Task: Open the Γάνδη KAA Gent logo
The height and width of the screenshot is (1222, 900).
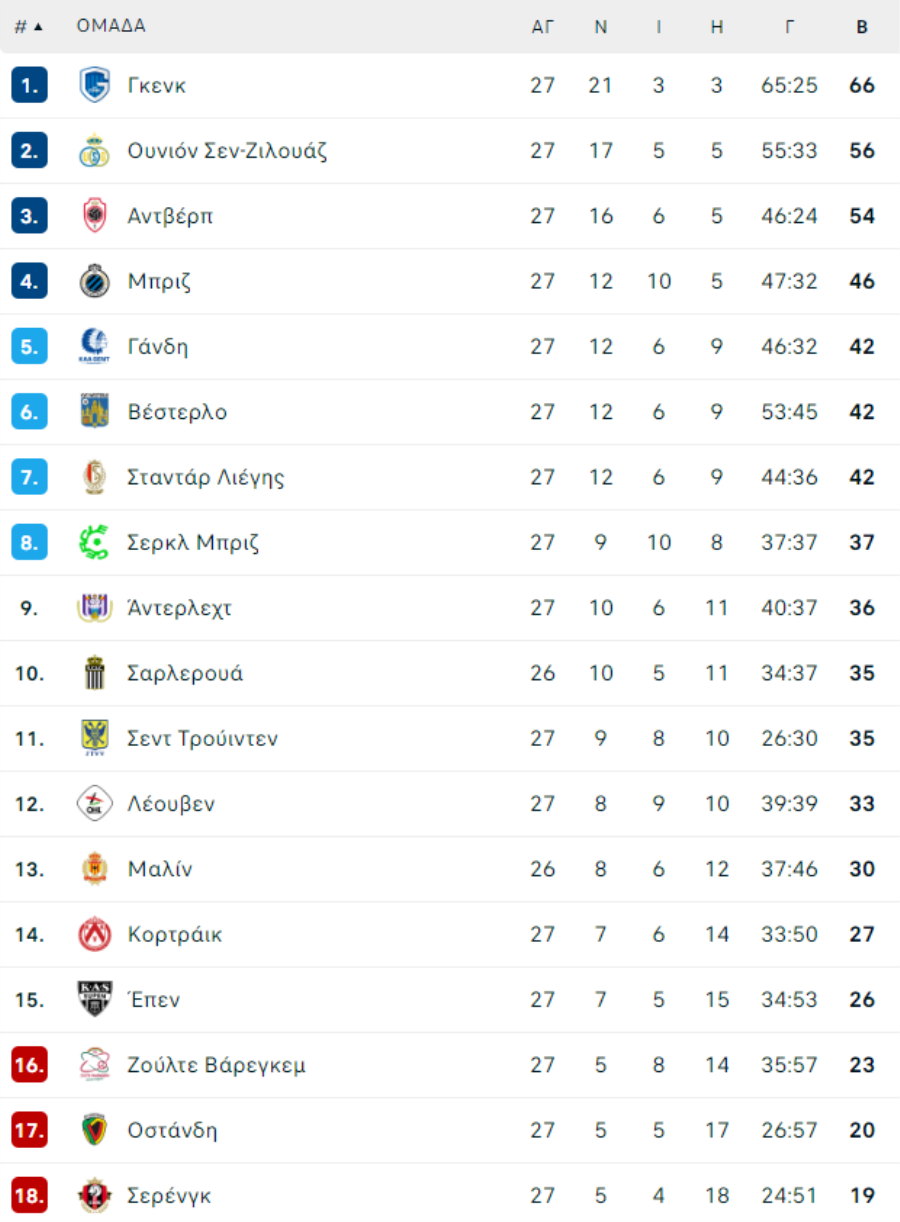Action: coord(94,347)
